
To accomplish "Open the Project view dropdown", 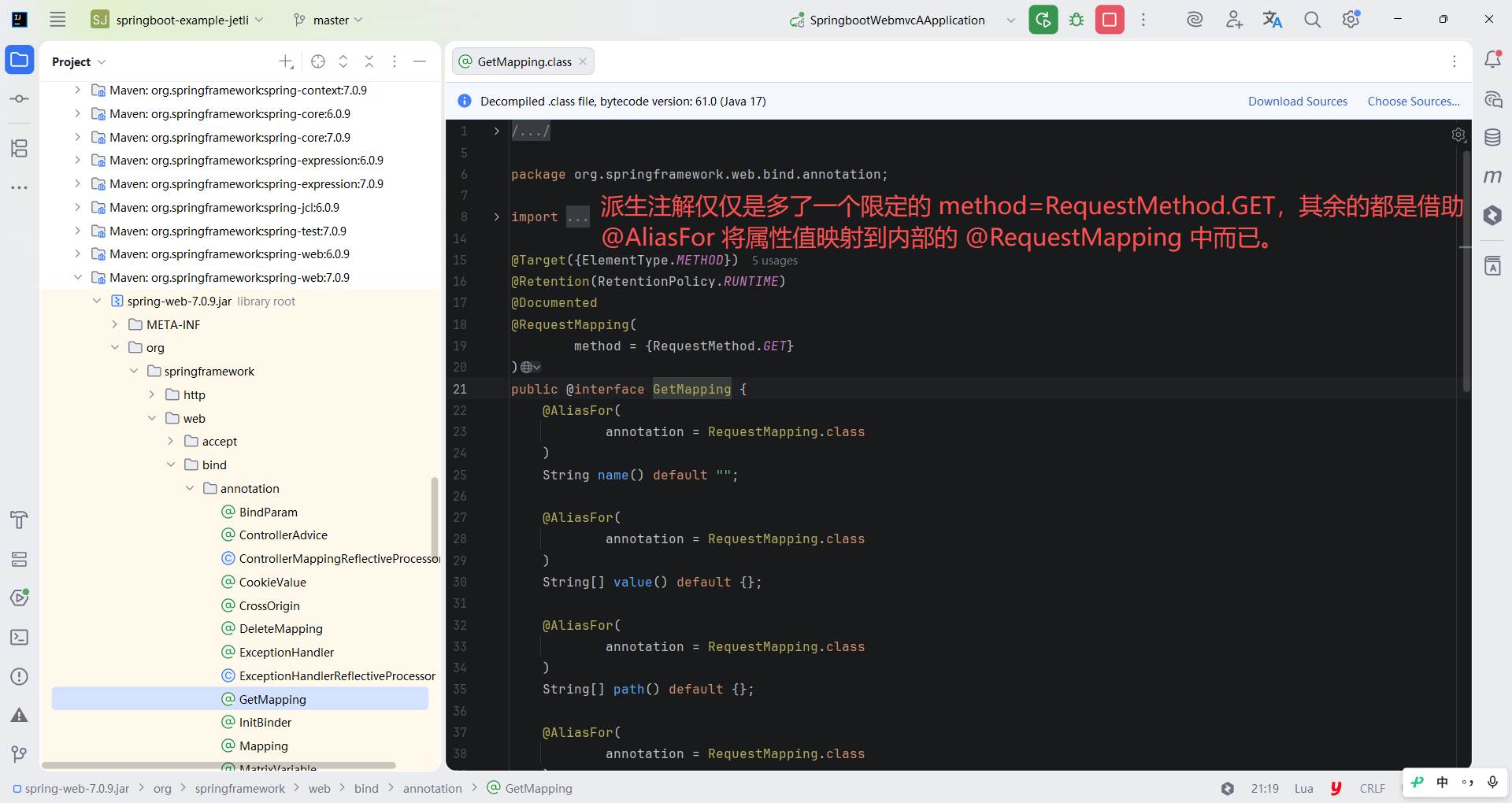I will tap(79, 61).
